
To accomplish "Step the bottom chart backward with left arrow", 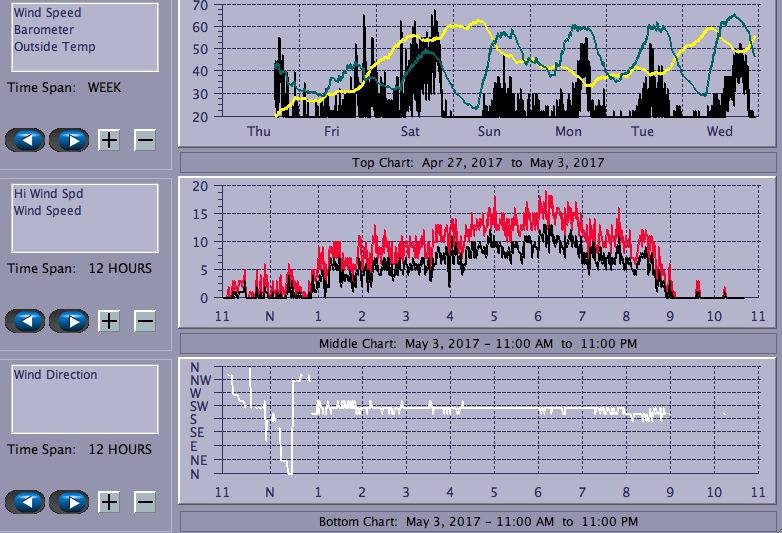I will [x=25, y=502].
